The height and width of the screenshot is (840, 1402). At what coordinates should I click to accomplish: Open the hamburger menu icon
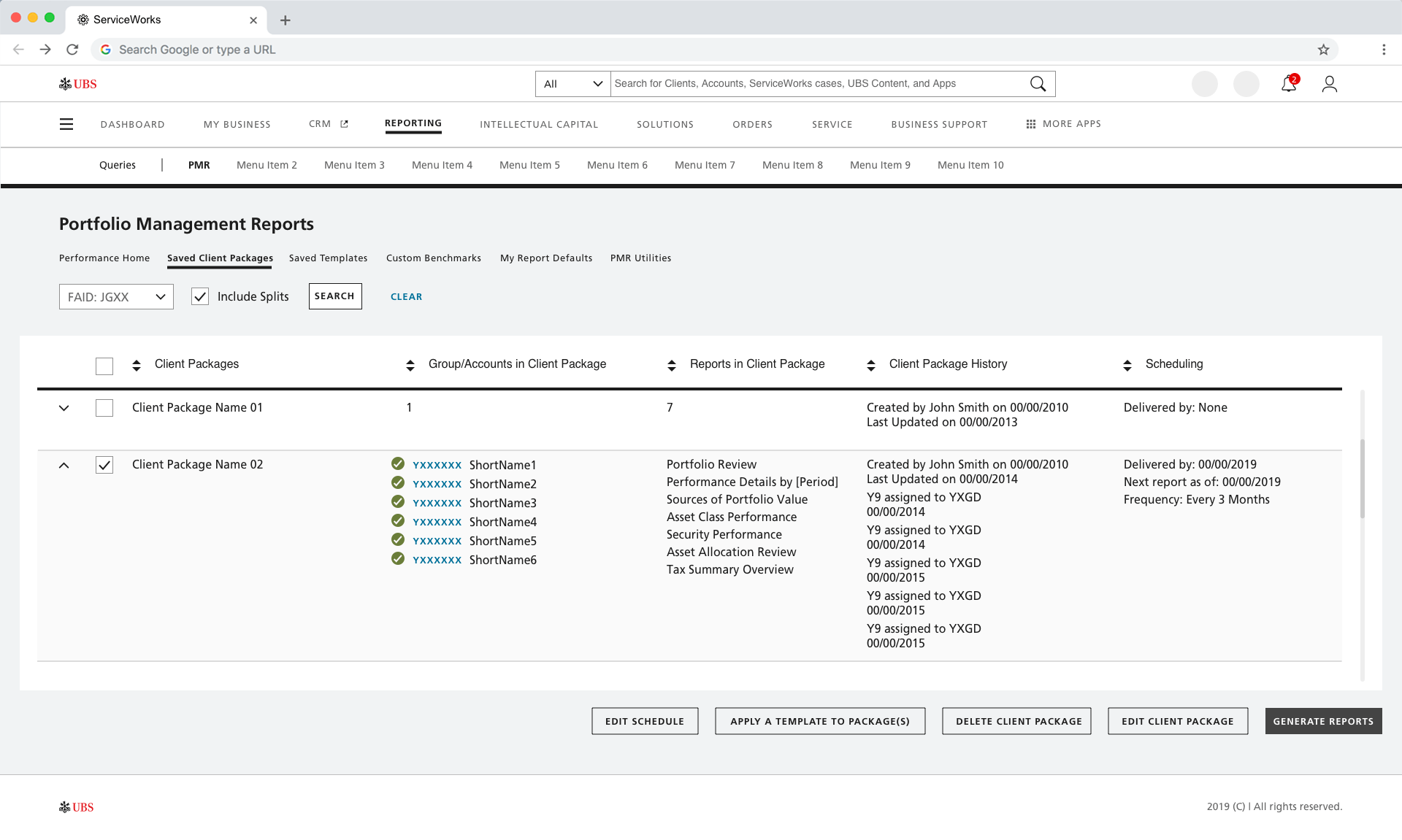coord(66,124)
